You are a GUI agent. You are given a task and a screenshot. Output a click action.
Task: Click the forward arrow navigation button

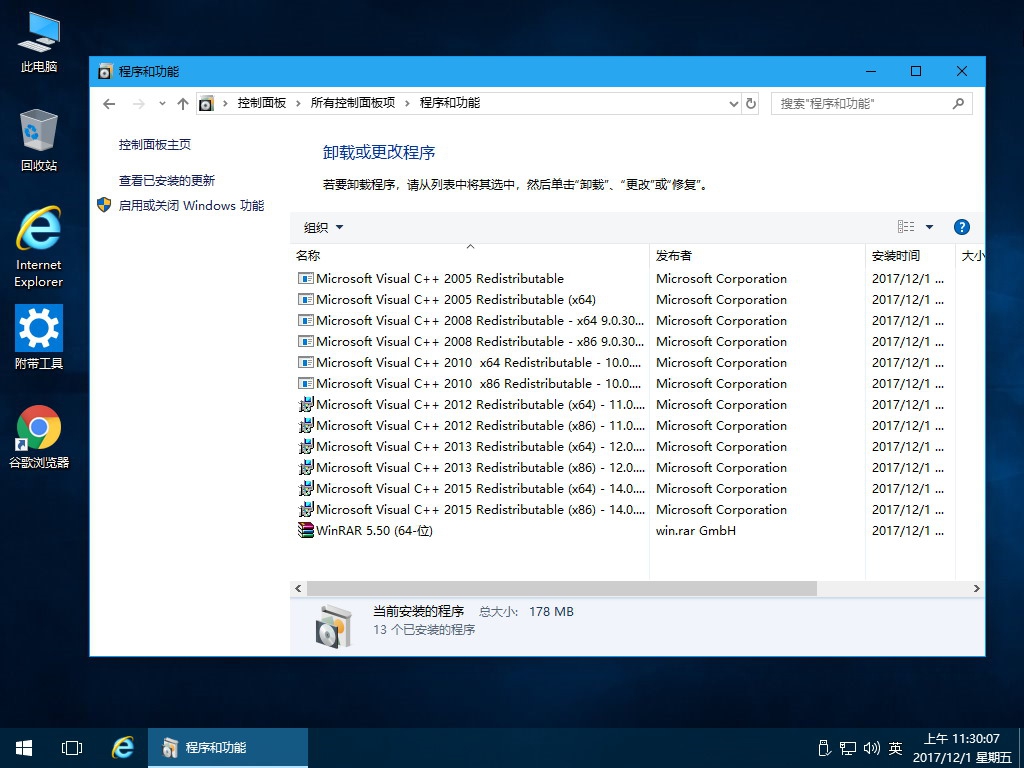tap(138, 103)
